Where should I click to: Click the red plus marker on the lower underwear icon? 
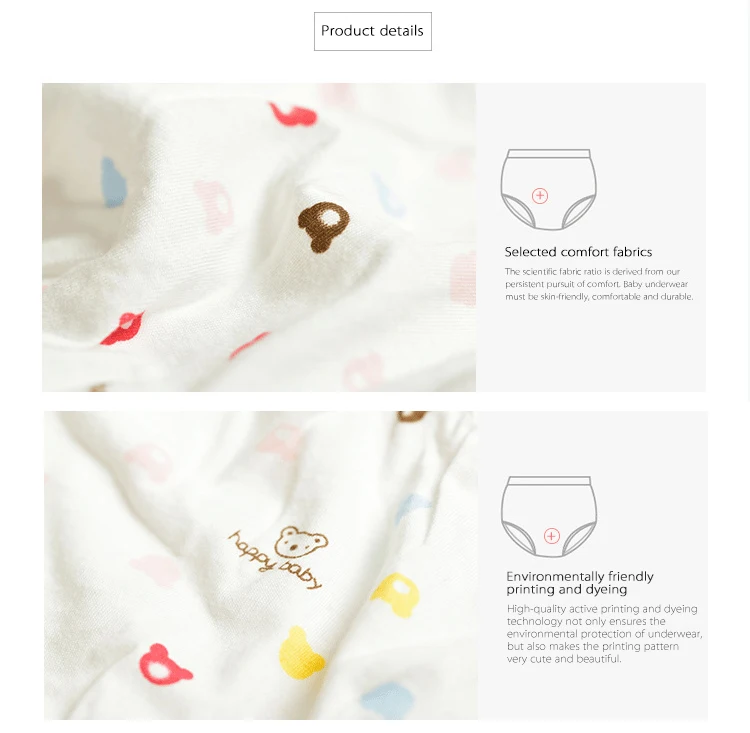pos(551,536)
